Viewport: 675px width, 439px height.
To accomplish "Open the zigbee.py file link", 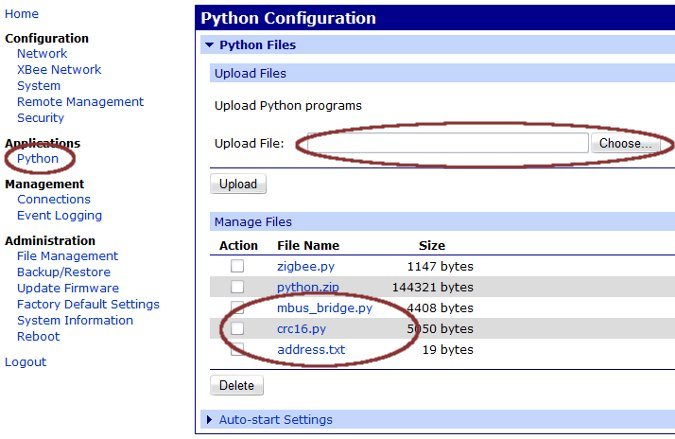I will 305,266.
